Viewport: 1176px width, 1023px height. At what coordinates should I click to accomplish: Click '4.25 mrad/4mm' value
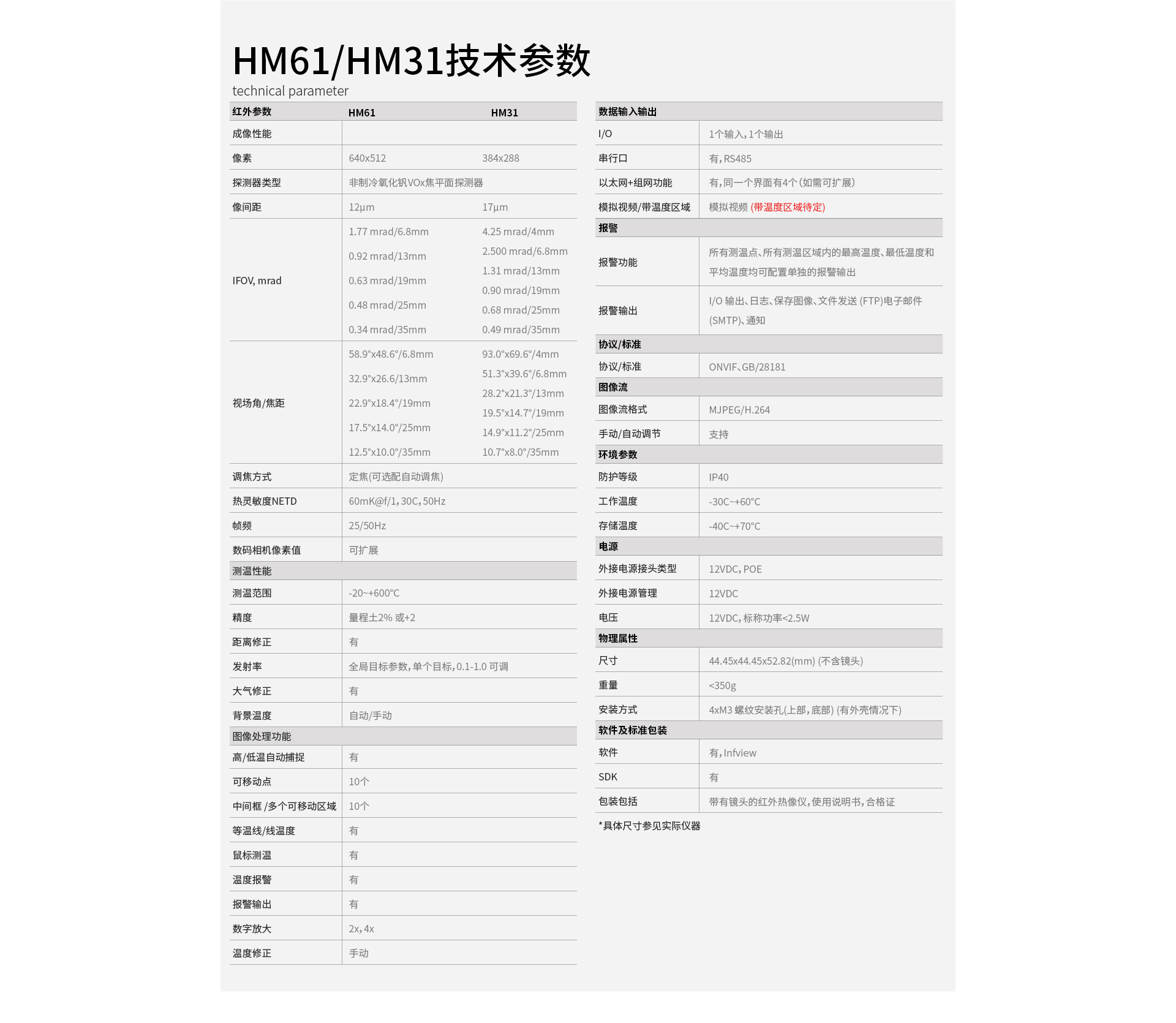coord(518,232)
